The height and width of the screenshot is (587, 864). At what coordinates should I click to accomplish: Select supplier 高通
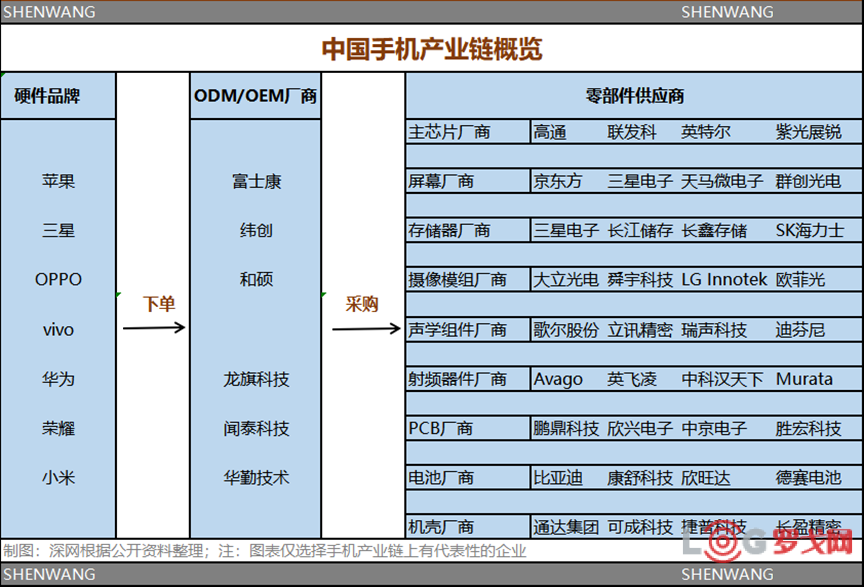pyautogui.click(x=550, y=132)
